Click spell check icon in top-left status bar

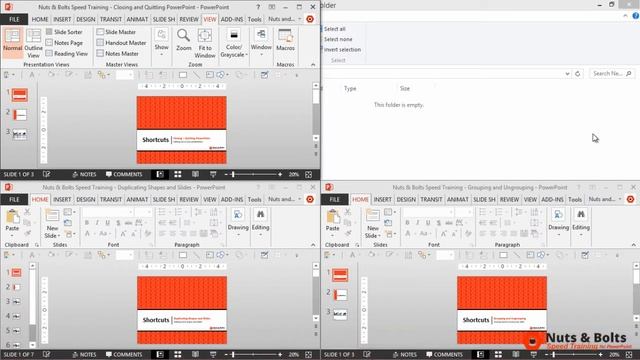click(x=47, y=174)
